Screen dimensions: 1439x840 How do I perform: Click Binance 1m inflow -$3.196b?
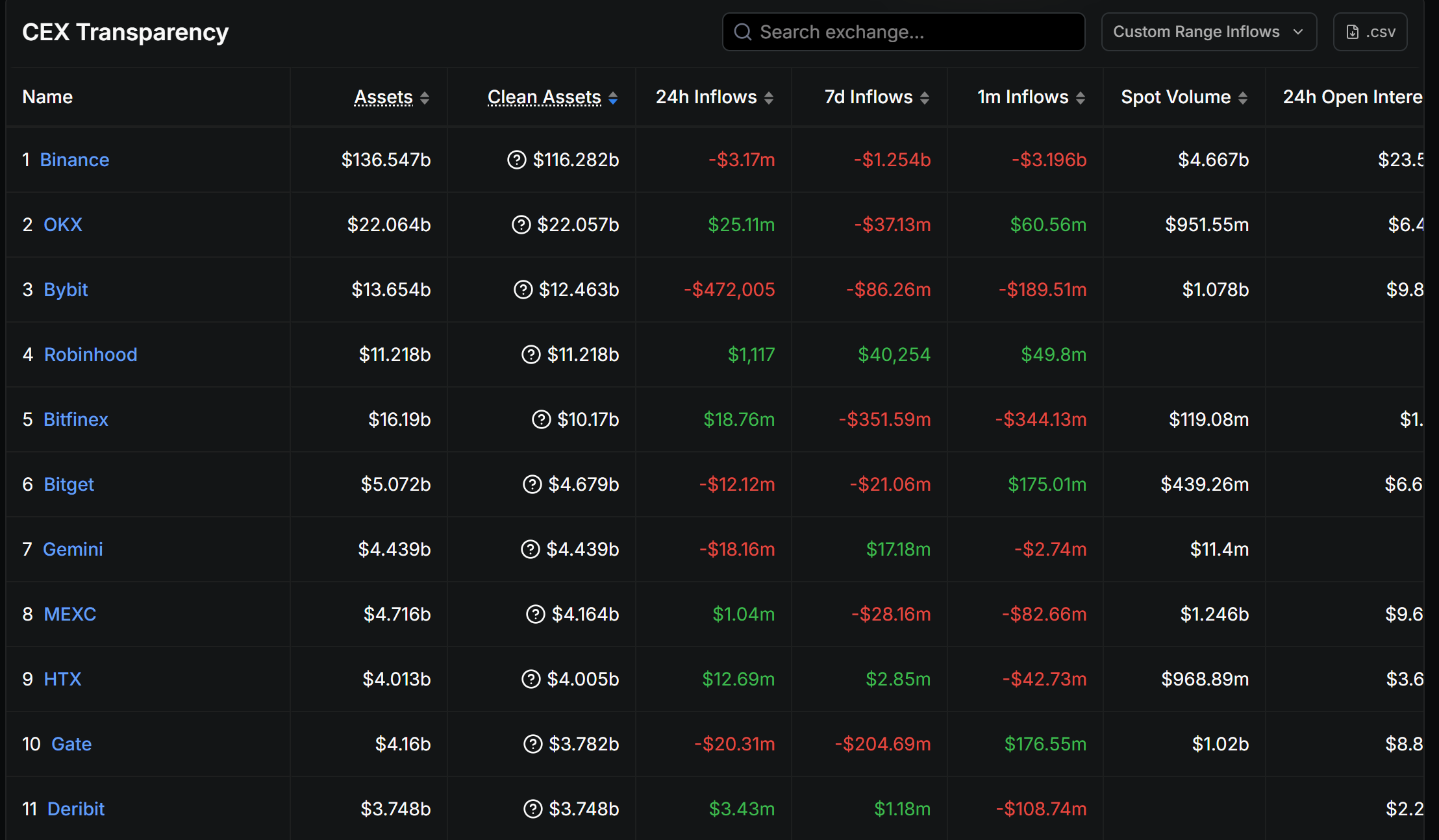1049,160
